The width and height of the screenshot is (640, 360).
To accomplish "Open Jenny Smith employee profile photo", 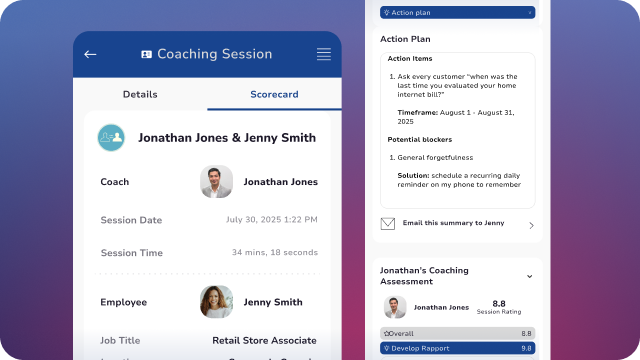I will [x=216, y=302].
